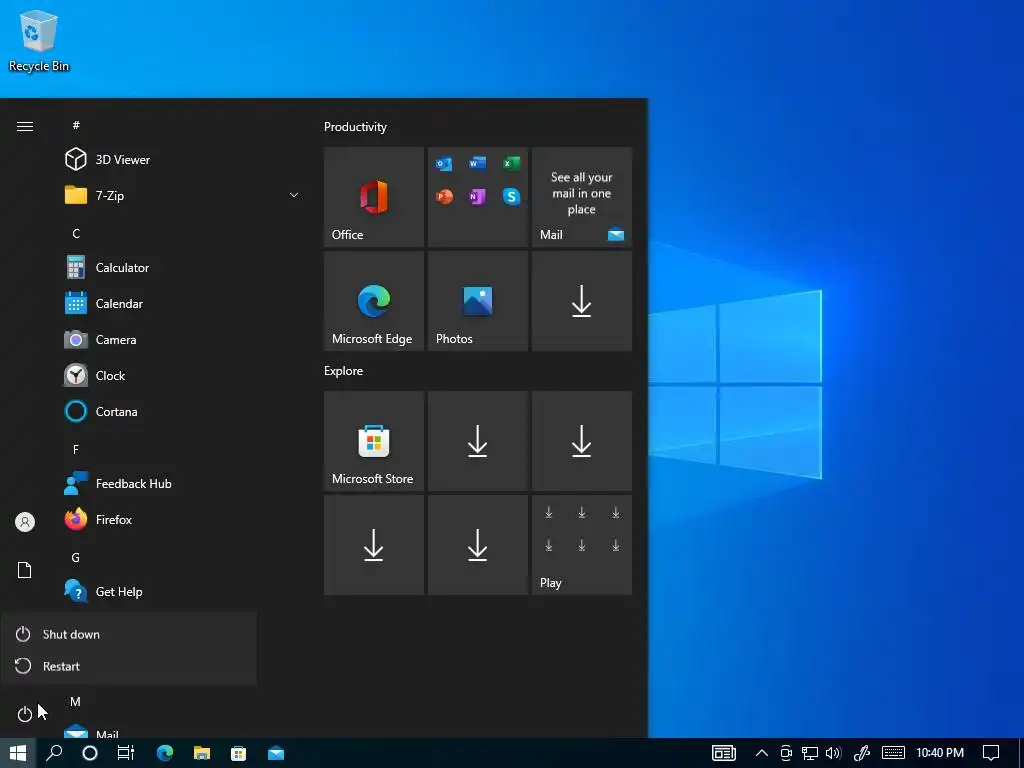Open the Microsoft Store tile

pyautogui.click(x=374, y=441)
